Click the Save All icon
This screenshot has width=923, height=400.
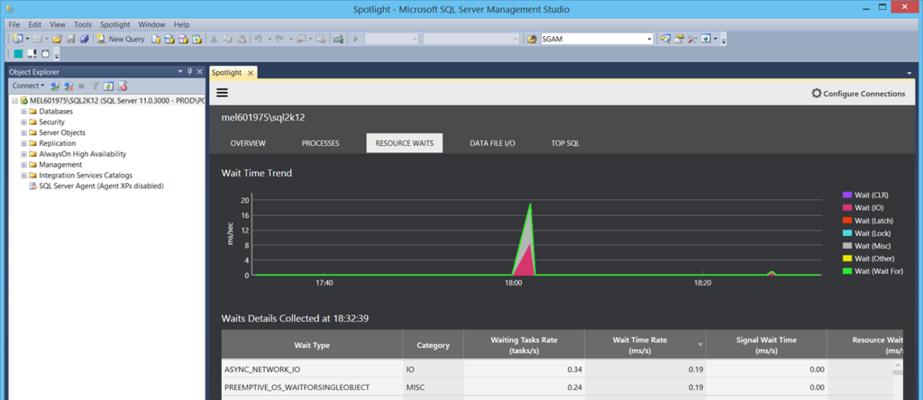coord(84,39)
